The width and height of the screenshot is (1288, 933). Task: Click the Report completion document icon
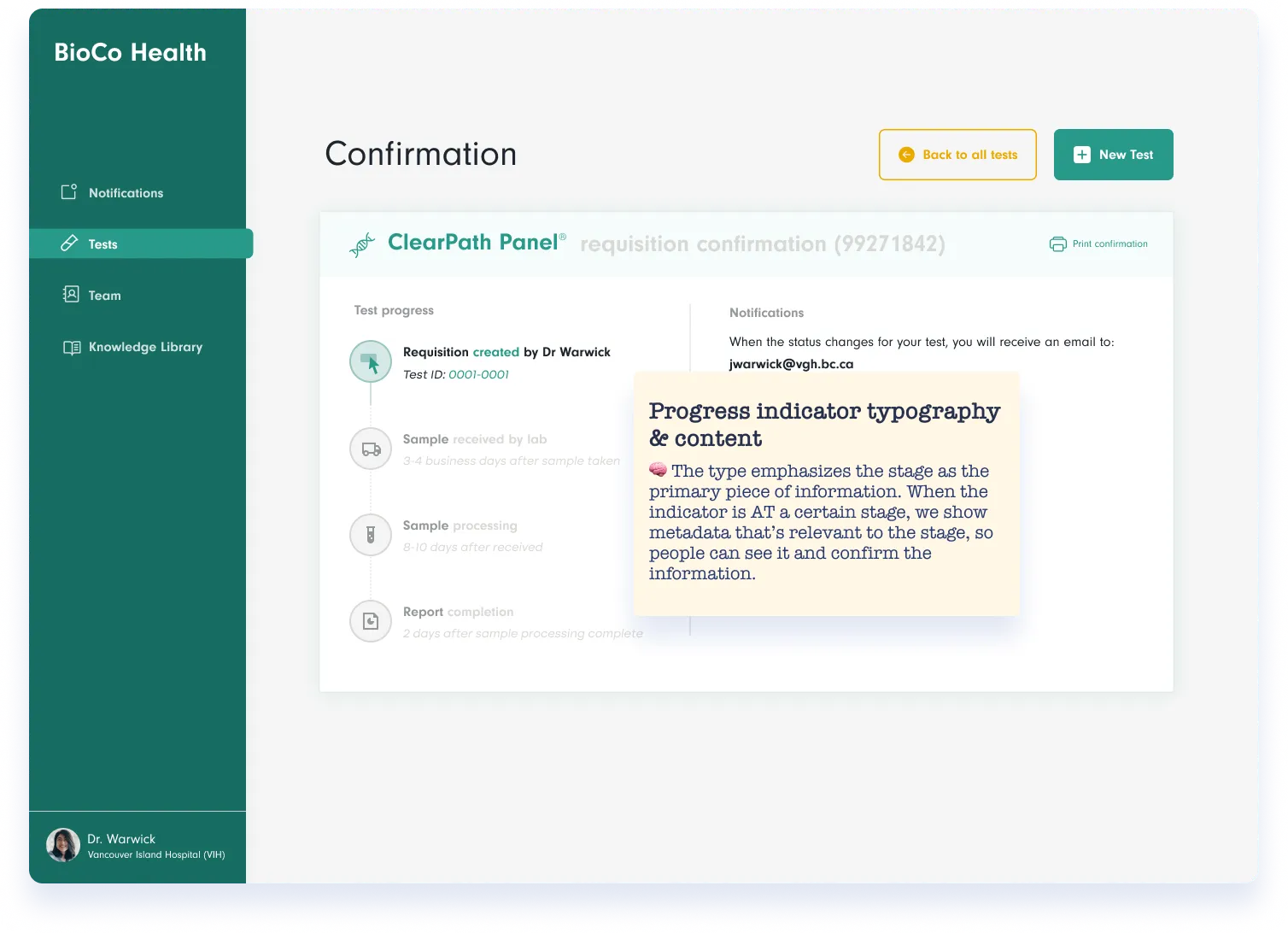[x=371, y=621]
